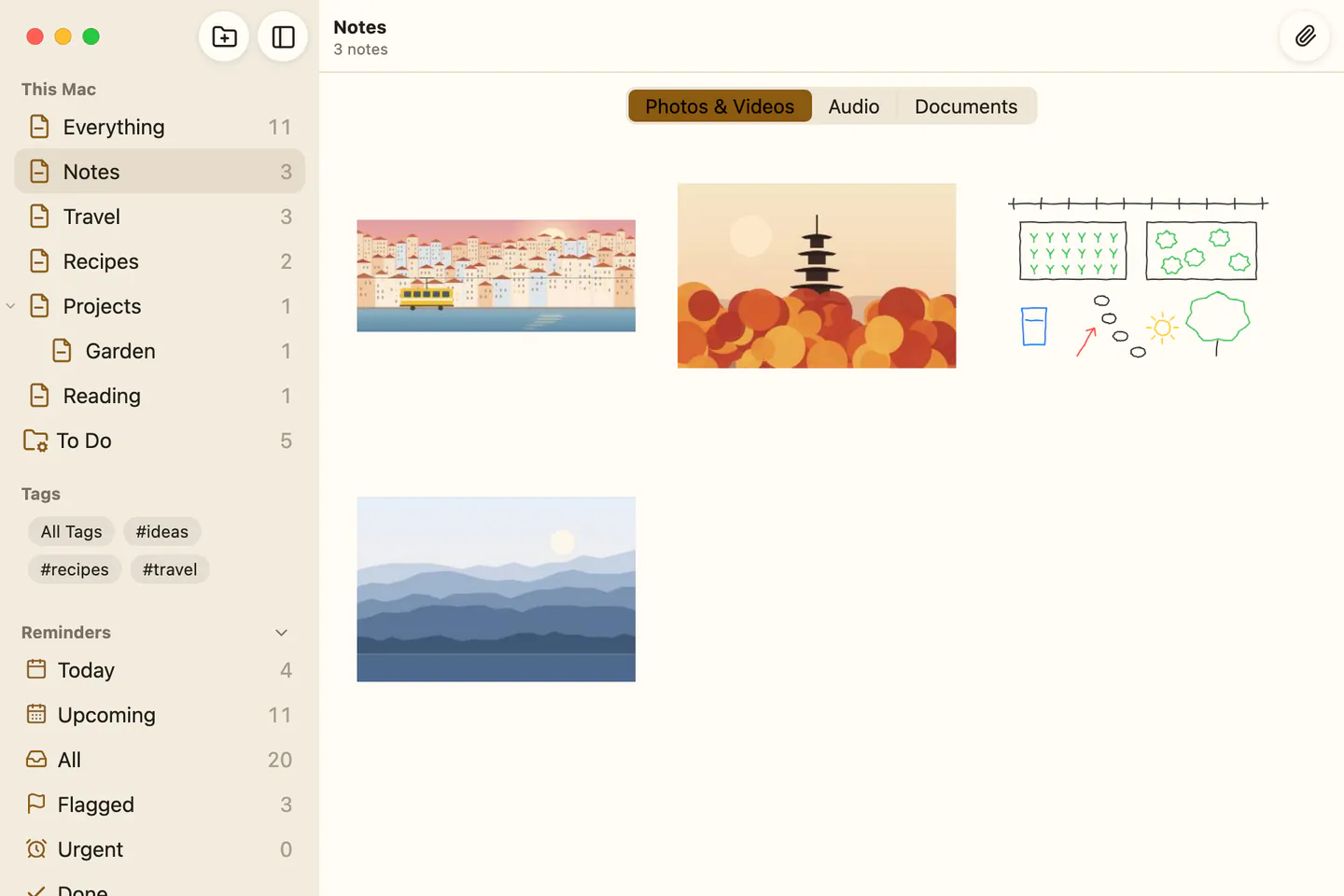Switch to the Photos & Videos tab
Image resolution: width=1344 pixels, height=896 pixels.
[720, 106]
